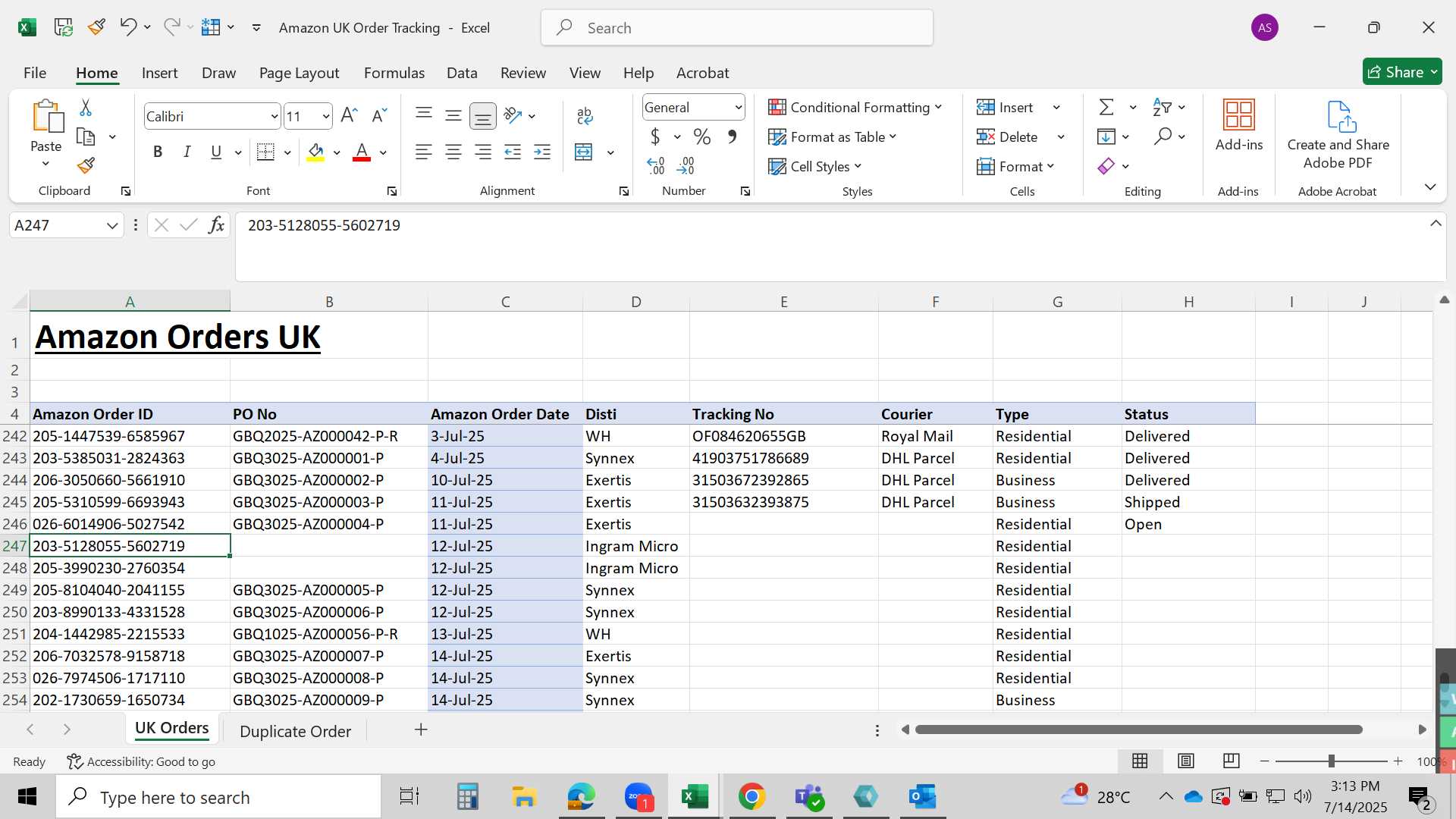Toggle Bottom Align vertical alignment
This screenshot has height=819, width=1456.
point(483,116)
